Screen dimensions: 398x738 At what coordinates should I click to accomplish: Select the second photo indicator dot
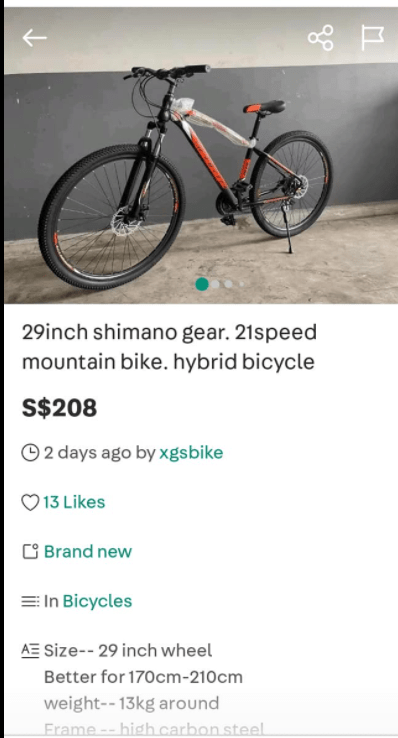click(215, 284)
